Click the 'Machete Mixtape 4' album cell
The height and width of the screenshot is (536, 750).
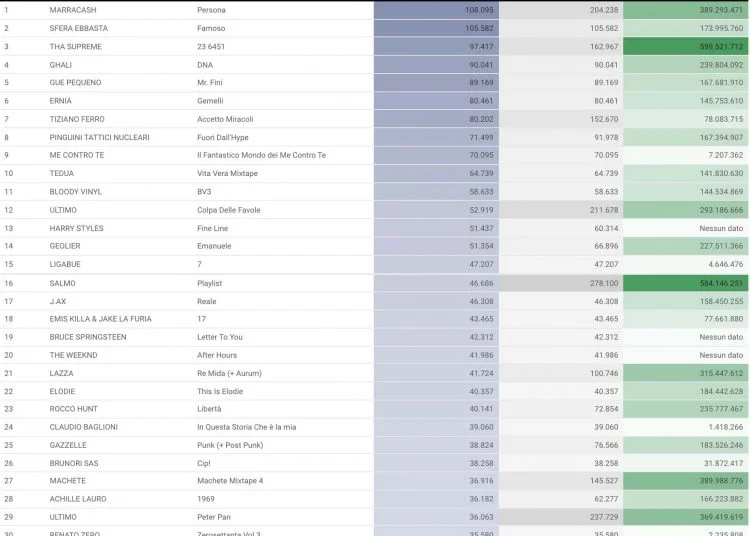pos(230,481)
